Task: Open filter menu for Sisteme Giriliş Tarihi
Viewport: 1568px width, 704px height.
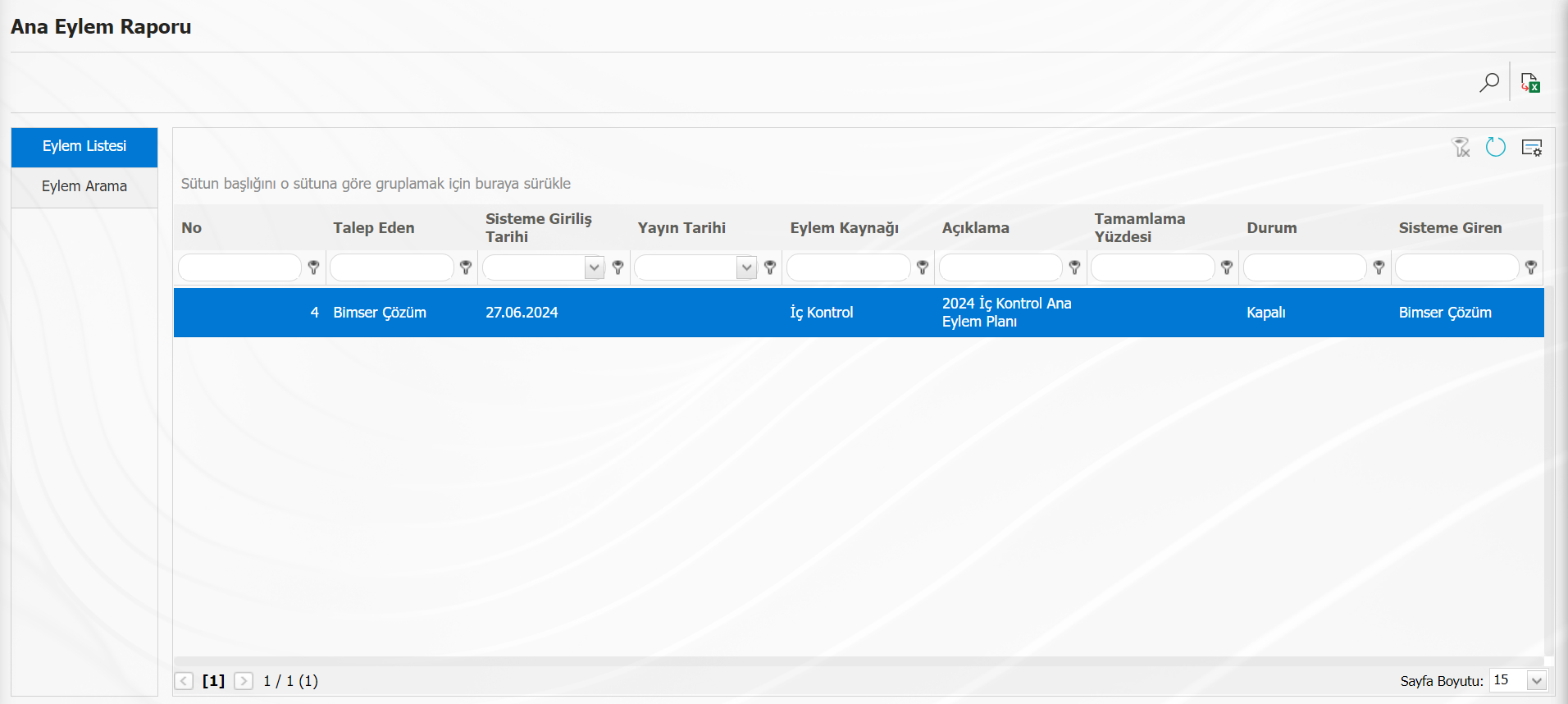Action: coord(618,267)
